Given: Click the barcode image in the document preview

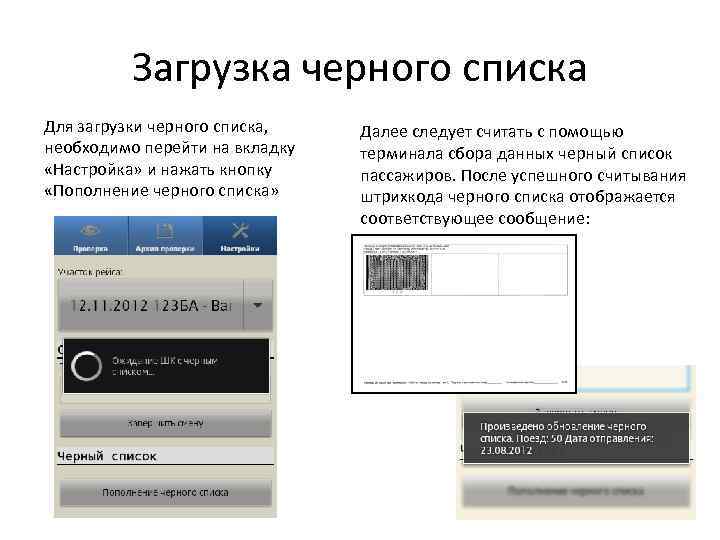Looking at the screenshot, I should [397, 272].
